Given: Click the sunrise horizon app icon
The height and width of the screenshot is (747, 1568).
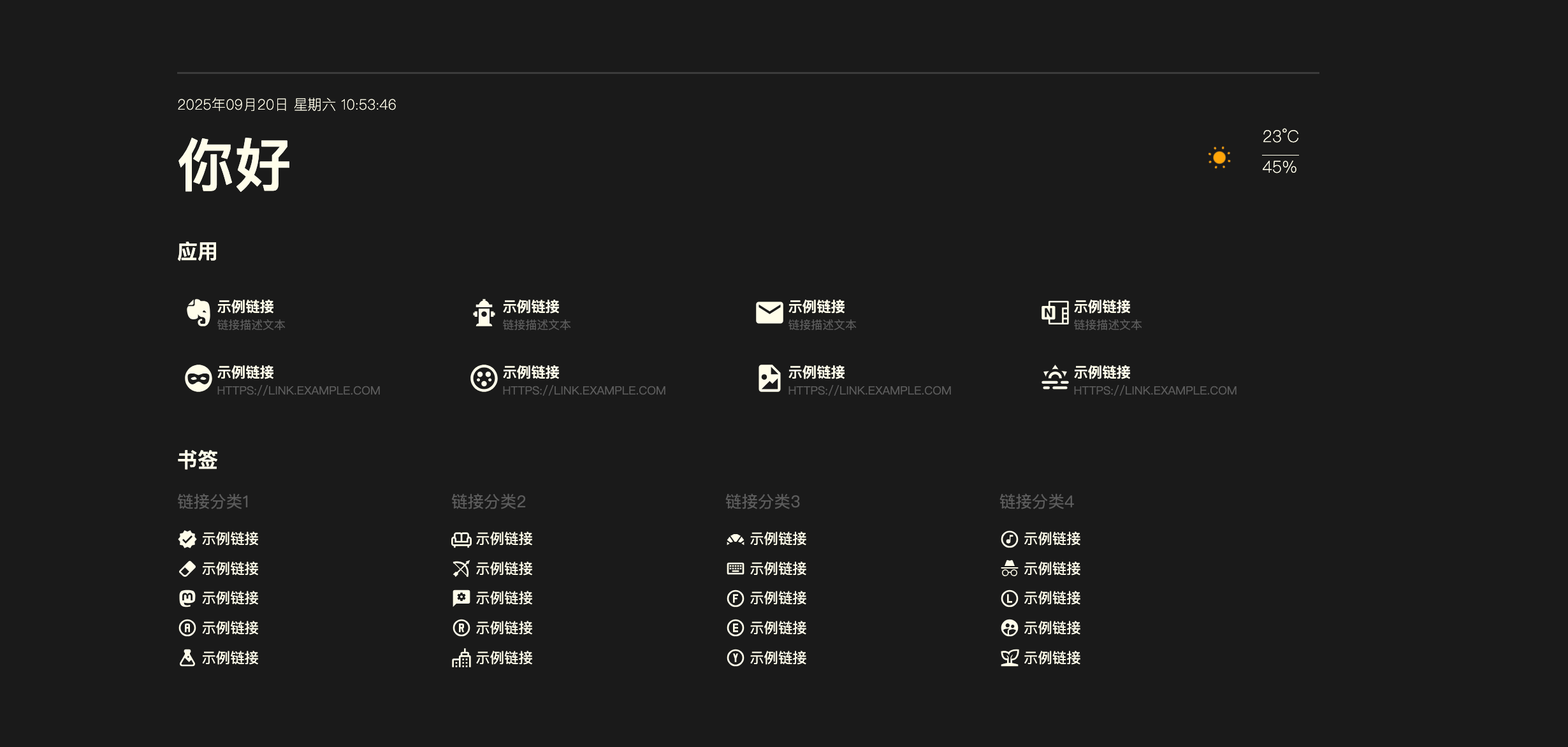Looking at the screenshot, I should [x=1055, y=379].
